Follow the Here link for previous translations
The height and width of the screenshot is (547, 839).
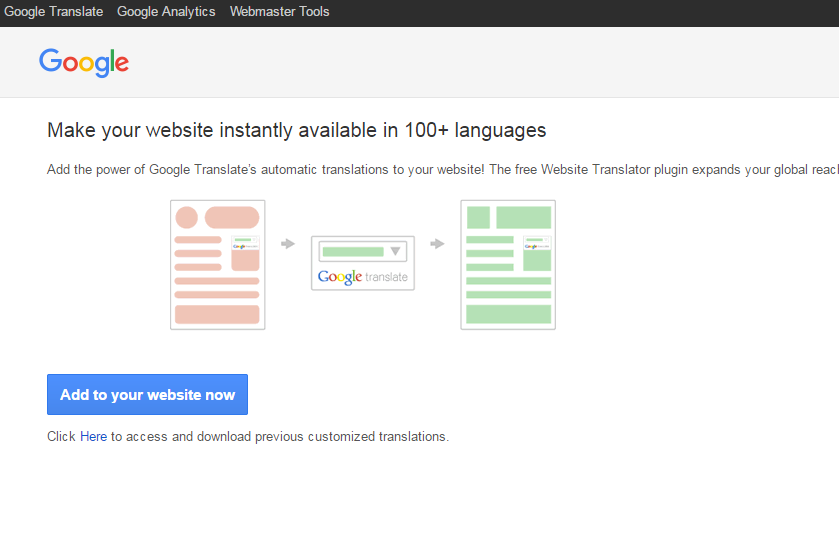tap(94, 436)
